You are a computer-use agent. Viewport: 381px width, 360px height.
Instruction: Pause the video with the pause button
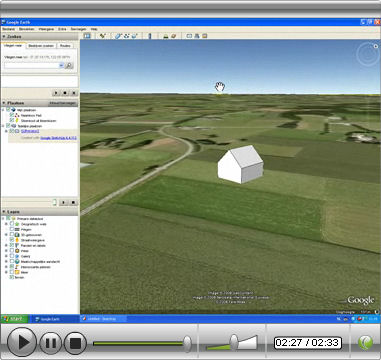tap(51, 343)
